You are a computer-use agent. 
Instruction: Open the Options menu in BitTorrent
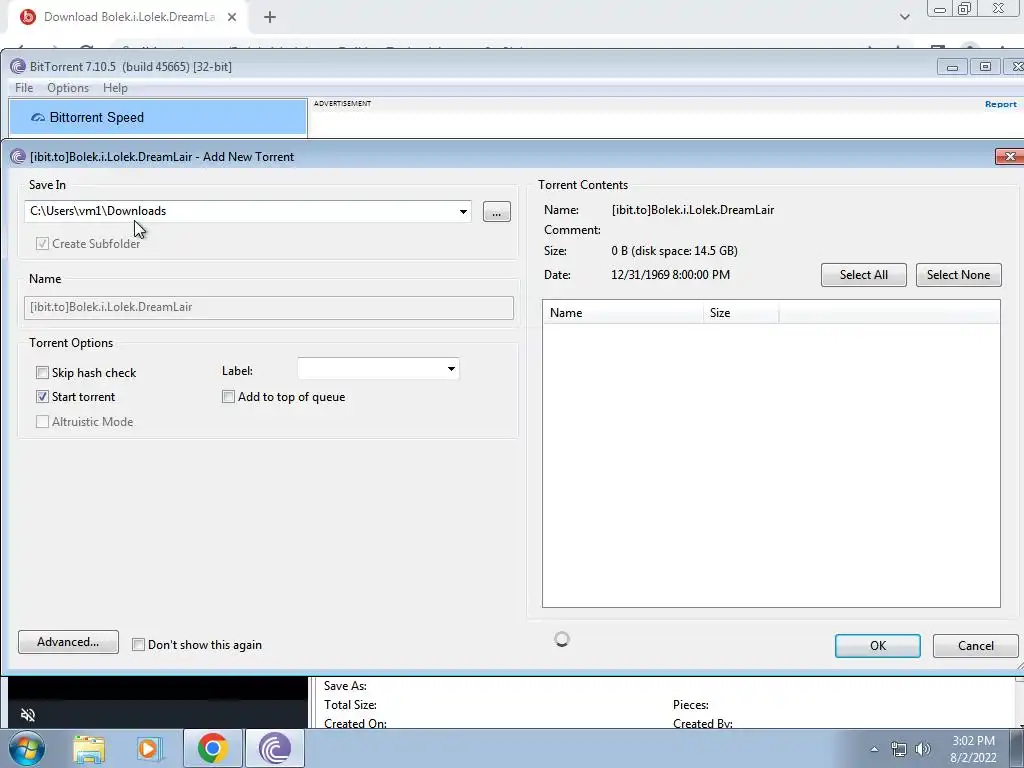coord(68,88)
